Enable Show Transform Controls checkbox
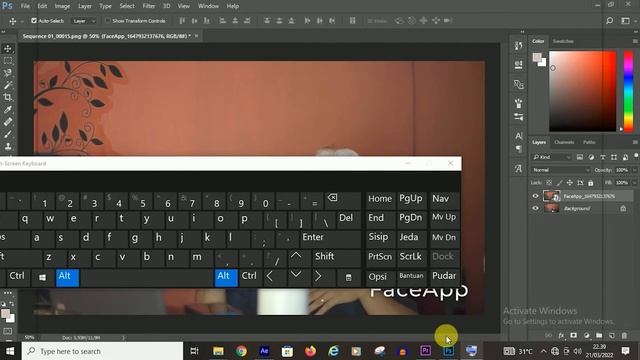640x360 pixels. click(x=108, y=20)
